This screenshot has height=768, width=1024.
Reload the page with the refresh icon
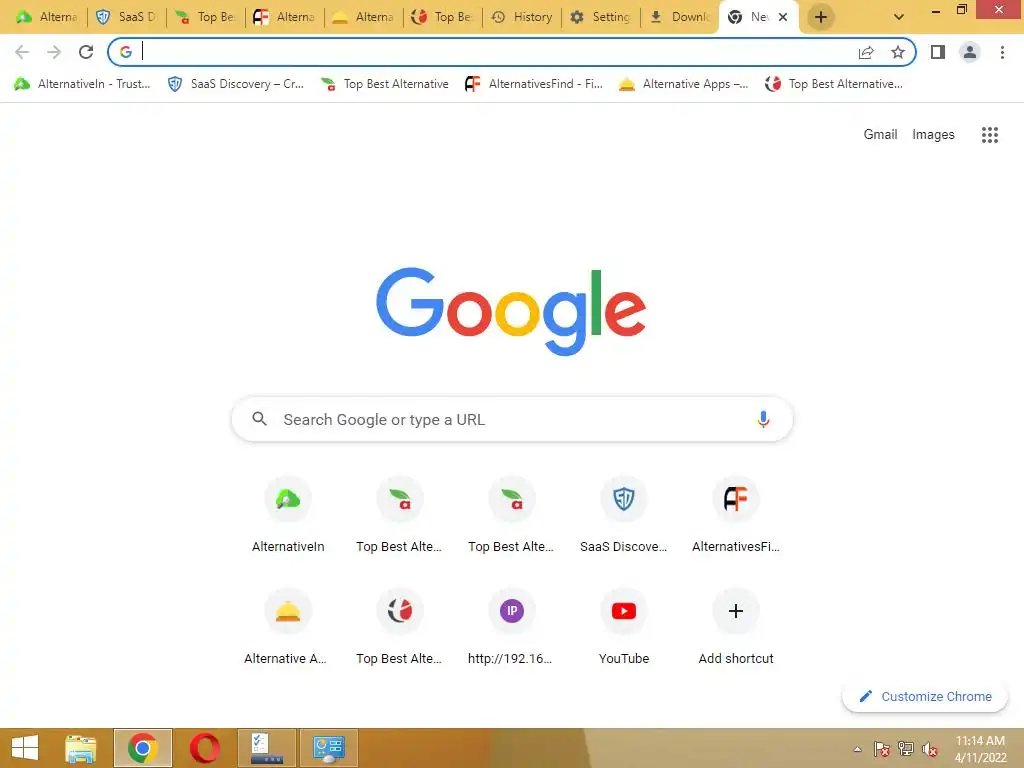tap(86, 52)
